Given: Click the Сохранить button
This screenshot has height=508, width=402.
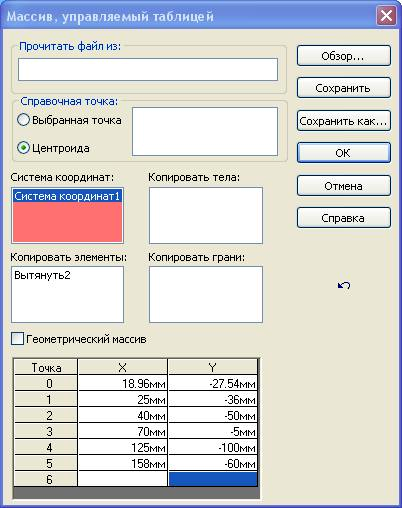Looking at the screenshot, I should click(x=343, y=88).
